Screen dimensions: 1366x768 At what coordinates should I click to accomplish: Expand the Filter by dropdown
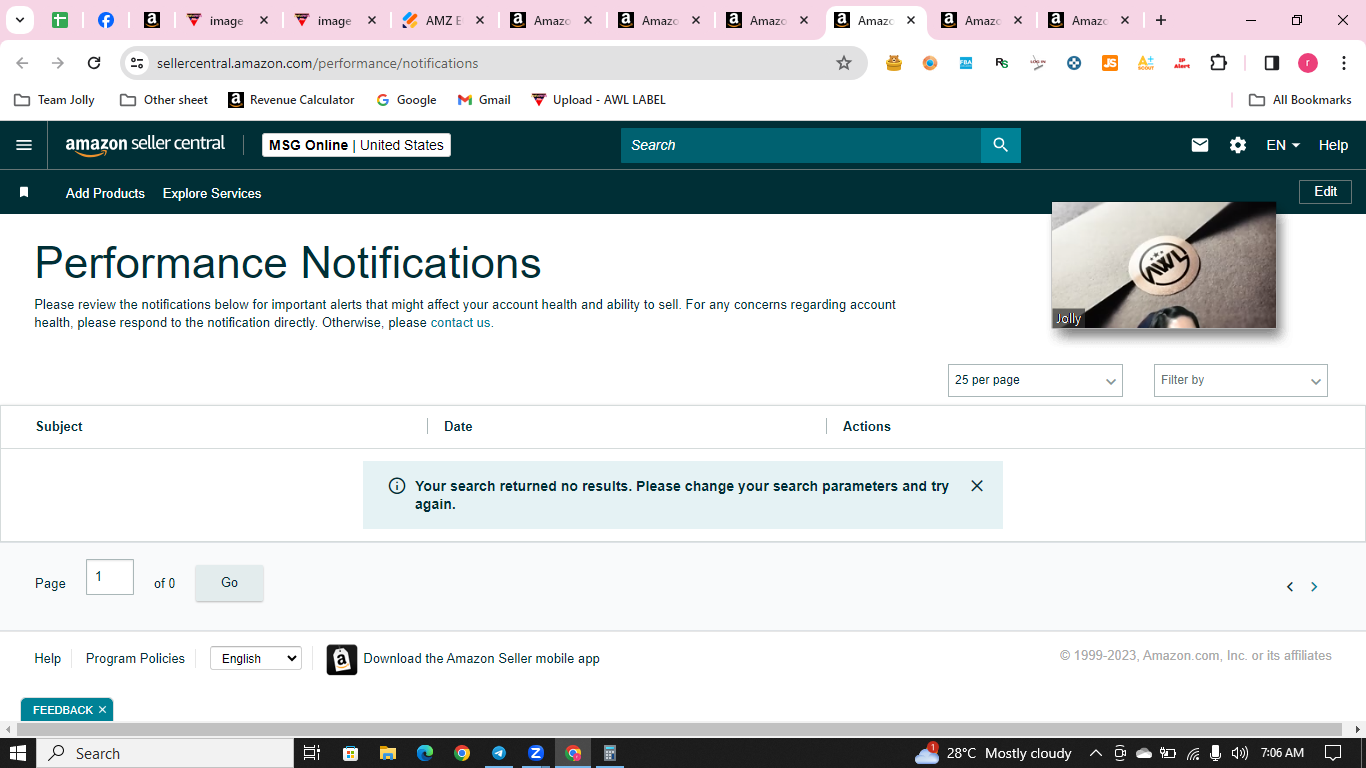pos(1241,380)
